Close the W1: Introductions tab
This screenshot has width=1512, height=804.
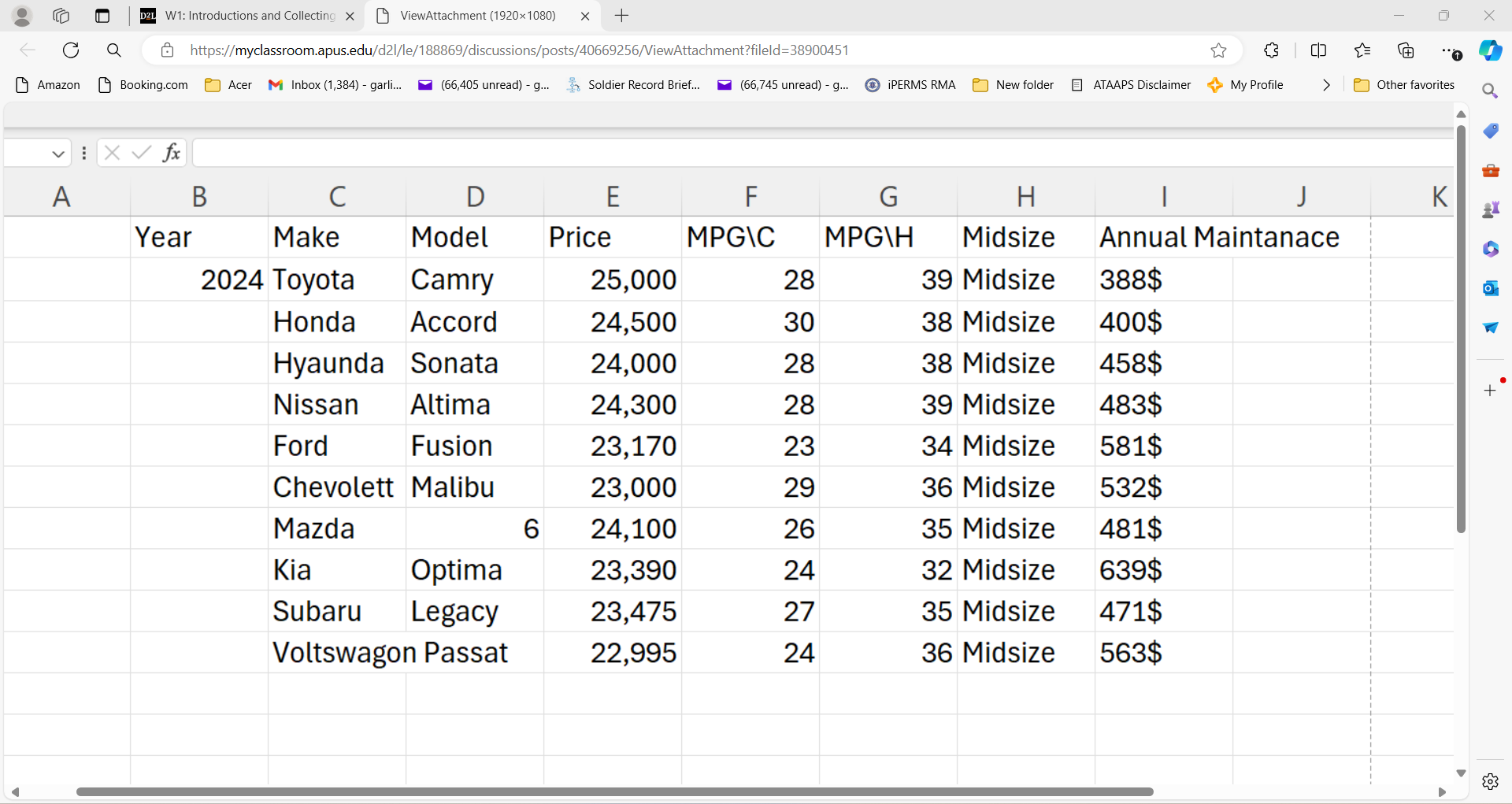(x=350, y=16)
